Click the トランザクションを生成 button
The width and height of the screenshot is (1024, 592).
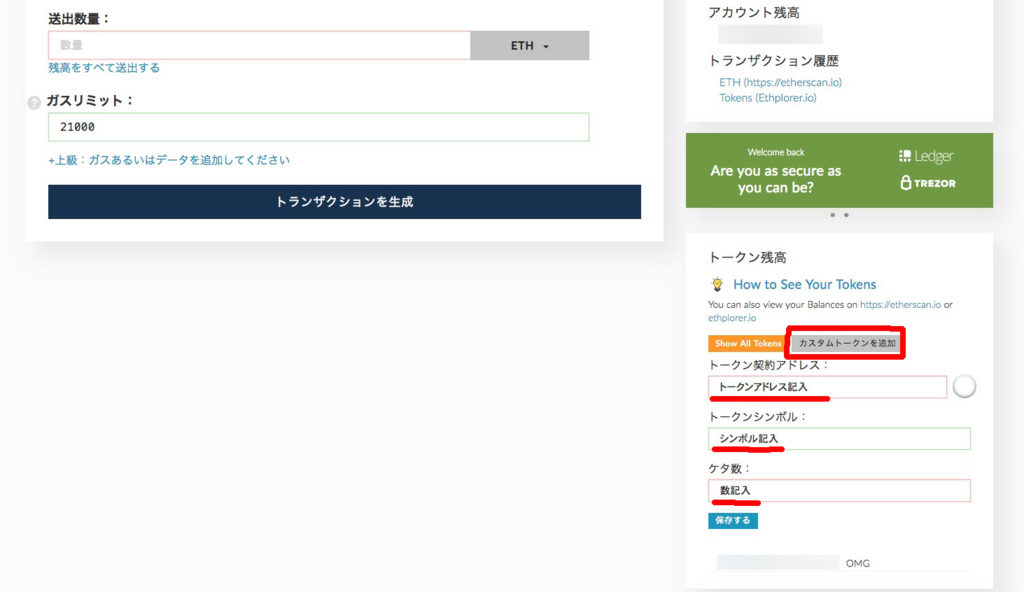[x=344, y=202]
